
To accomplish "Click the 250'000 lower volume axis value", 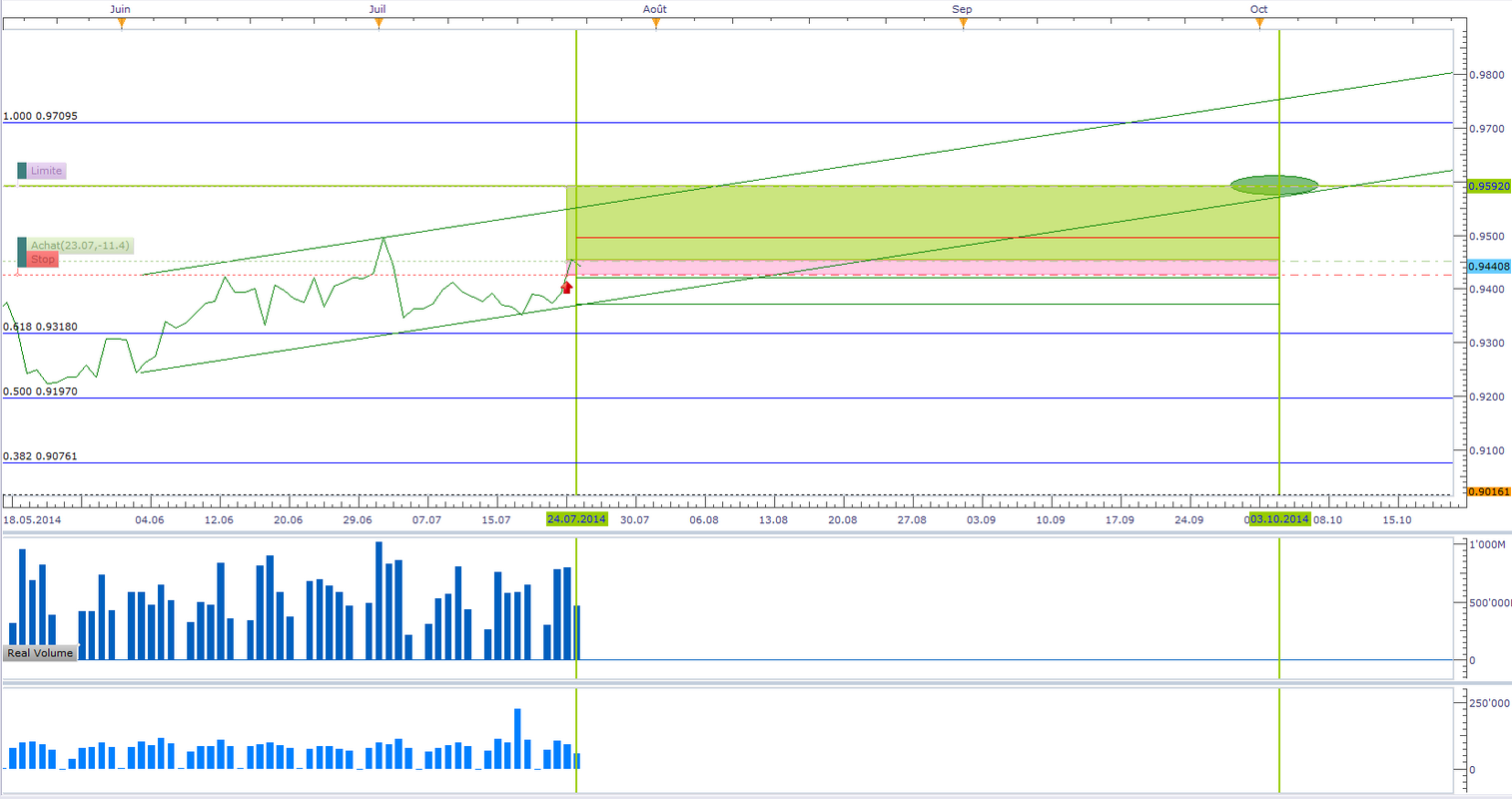I will (x=1488, y=703).
